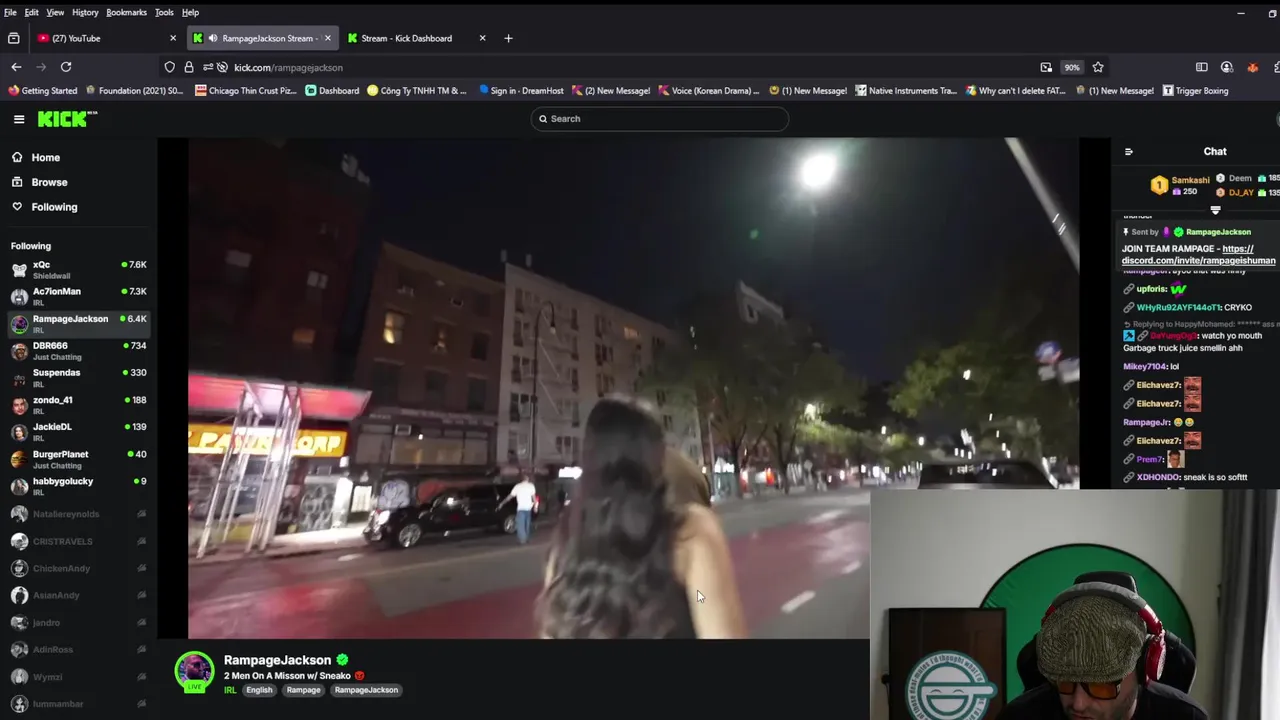
Task: Click the padlock site info icon
Action: [188, 67]
